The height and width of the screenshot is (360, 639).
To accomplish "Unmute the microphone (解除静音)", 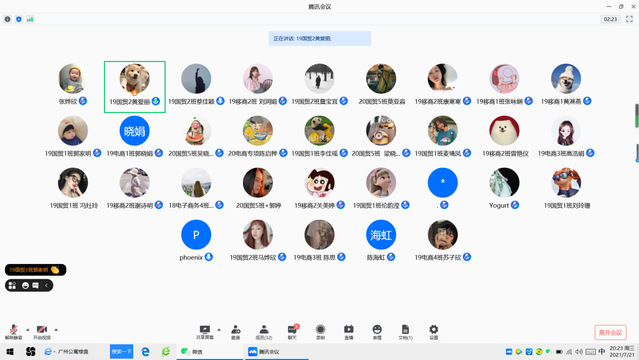I will point(13,332).
